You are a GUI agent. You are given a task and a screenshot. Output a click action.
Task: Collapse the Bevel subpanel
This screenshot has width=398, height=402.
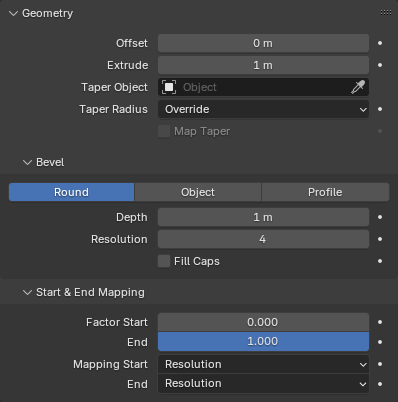pos(27,162)
